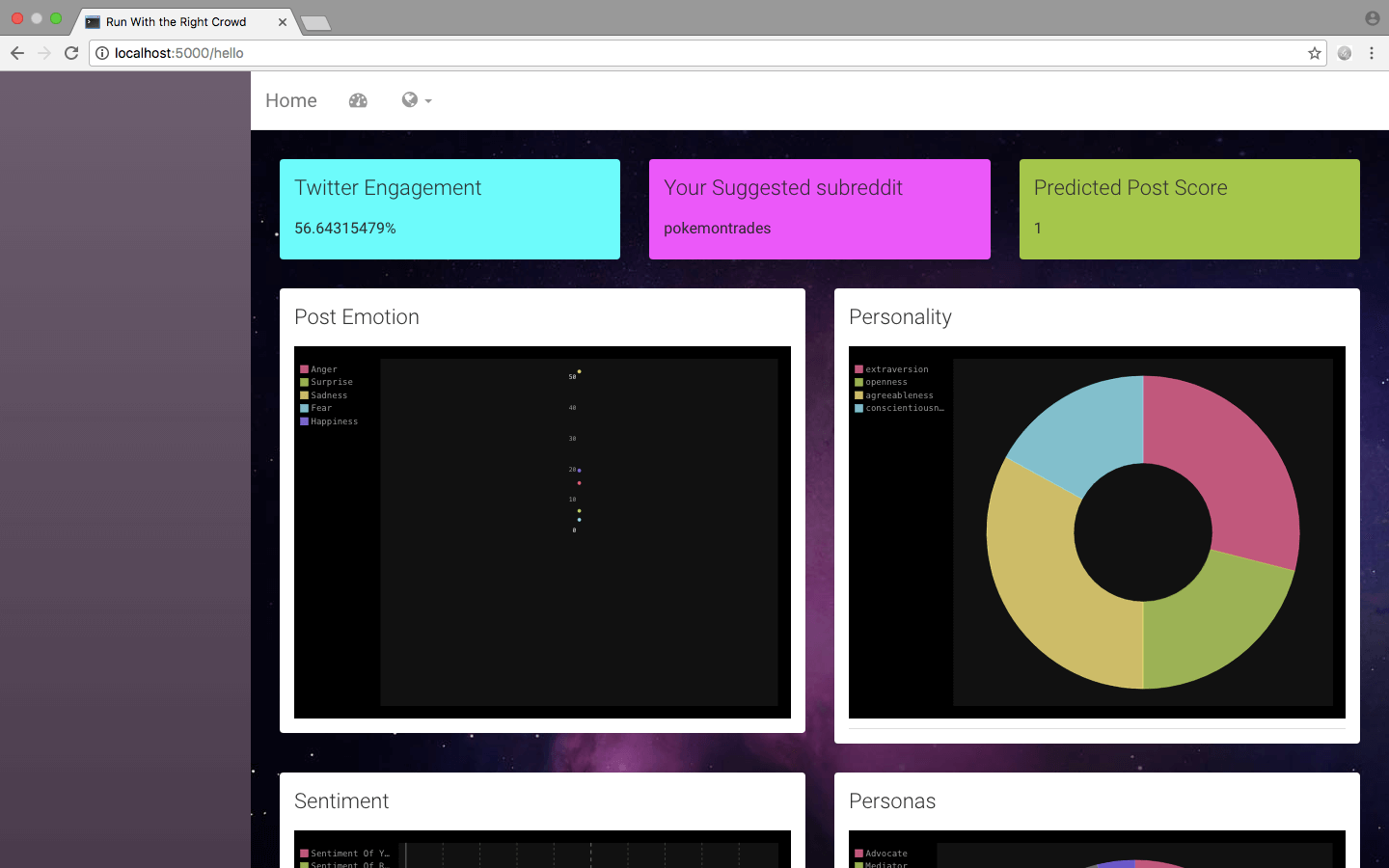1389x868 pixels.
Task: View site info icon in address bar
Action: tap(102, 53)
